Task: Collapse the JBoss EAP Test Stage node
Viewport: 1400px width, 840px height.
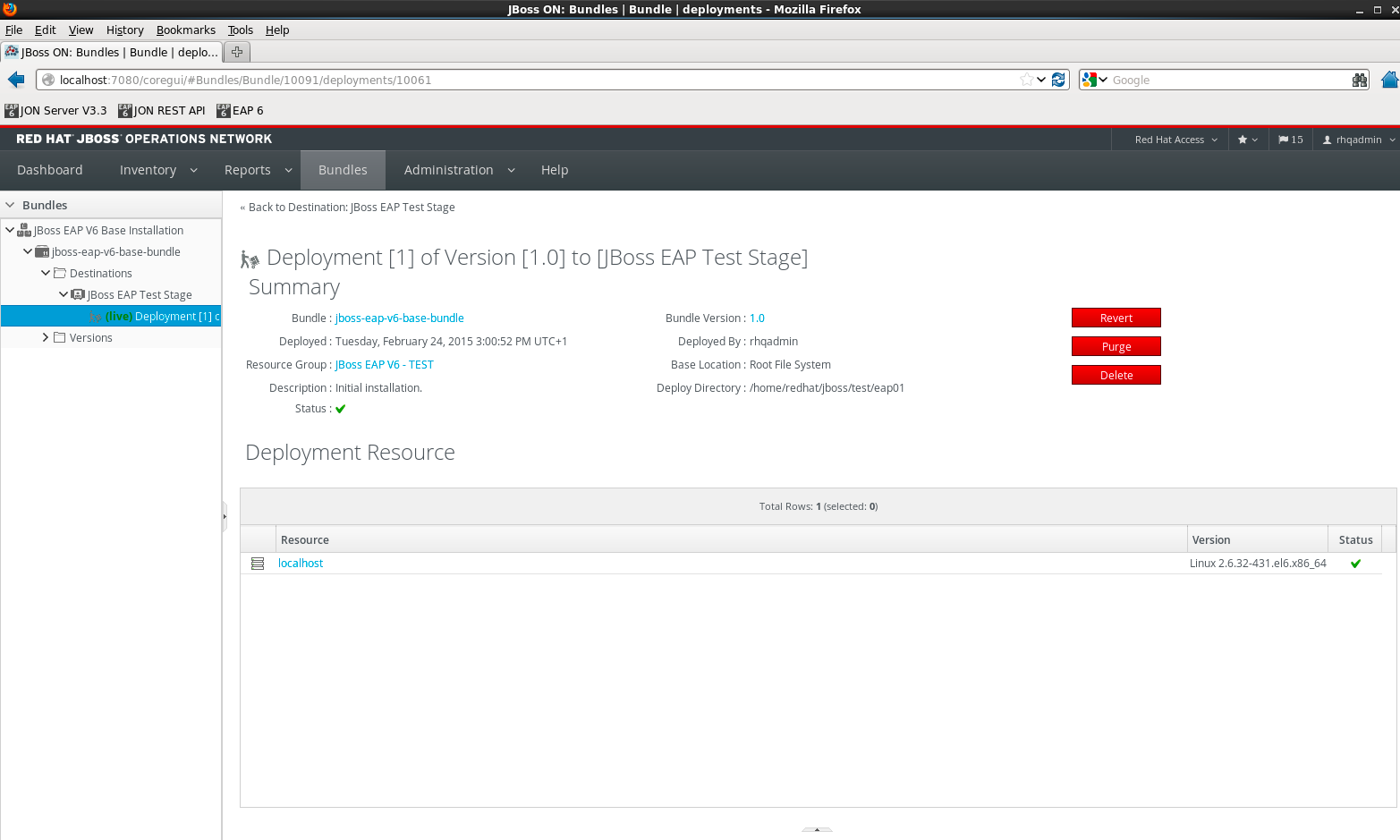Action: 64,294
